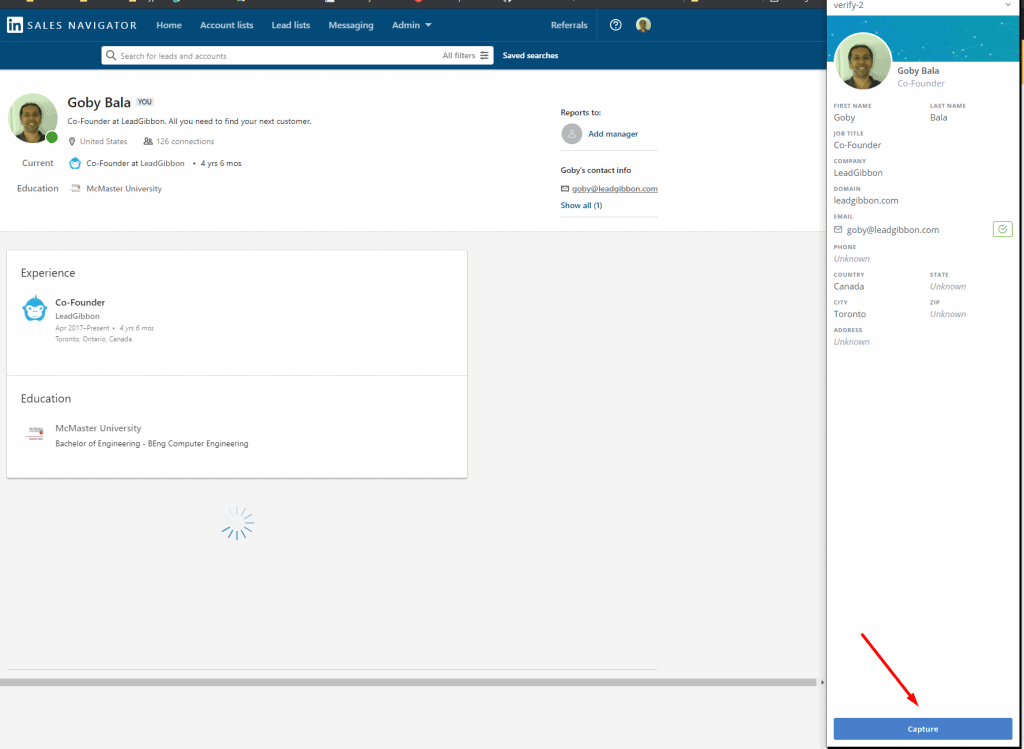The width and height of the screenshot is (1024, 749).
Task: Click the LeadGibbon logo in Experience section
Action: click(35, 309)
